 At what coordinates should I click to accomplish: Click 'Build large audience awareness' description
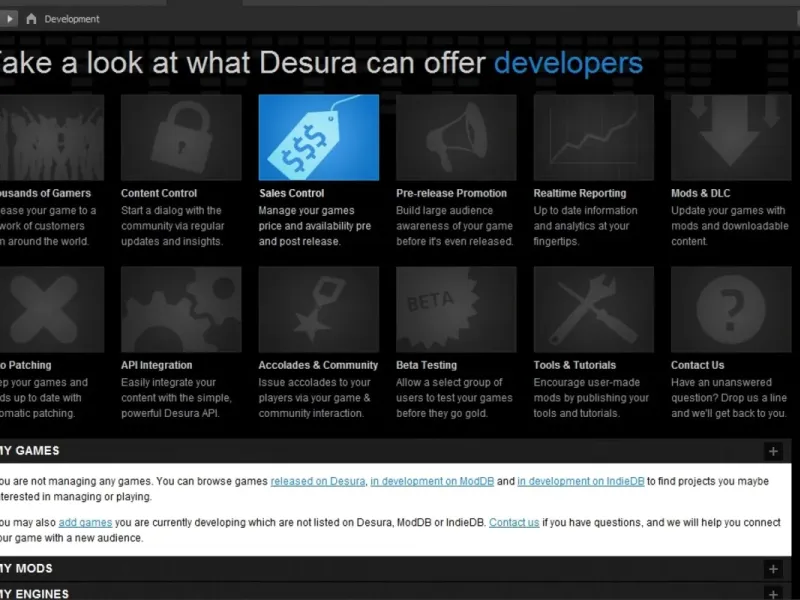click(455, 226)
